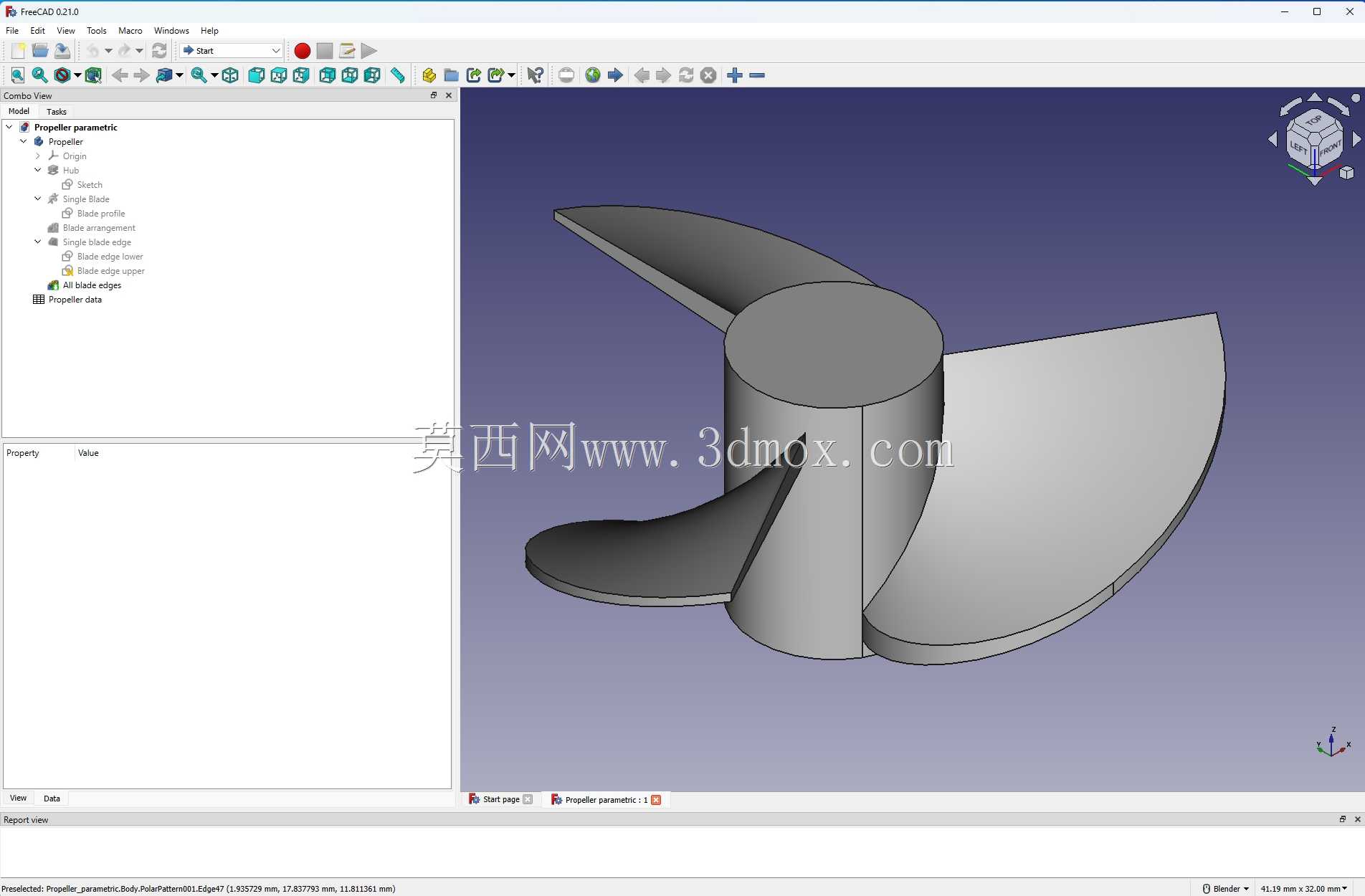The image size is (1365, 896).
Task: Sync view link cube icon
Action: pyautogui.click(x=164, y=75)
